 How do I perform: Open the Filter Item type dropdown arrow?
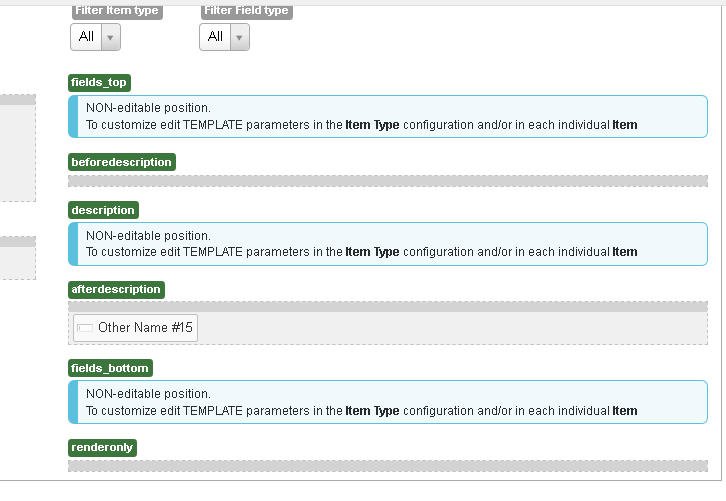pyautogui.click(x=110, y=37)
